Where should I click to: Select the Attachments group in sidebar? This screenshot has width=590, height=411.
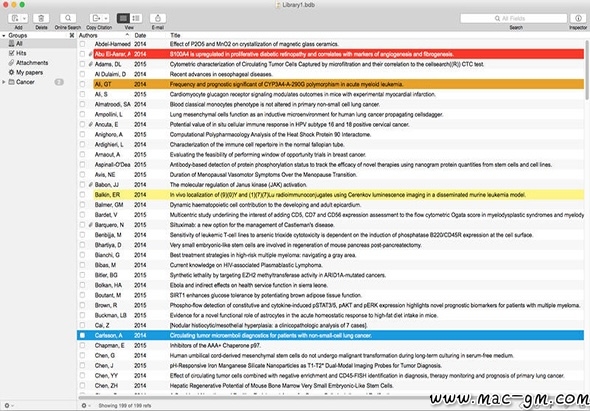pyautogui.click(x=38, y=63)
